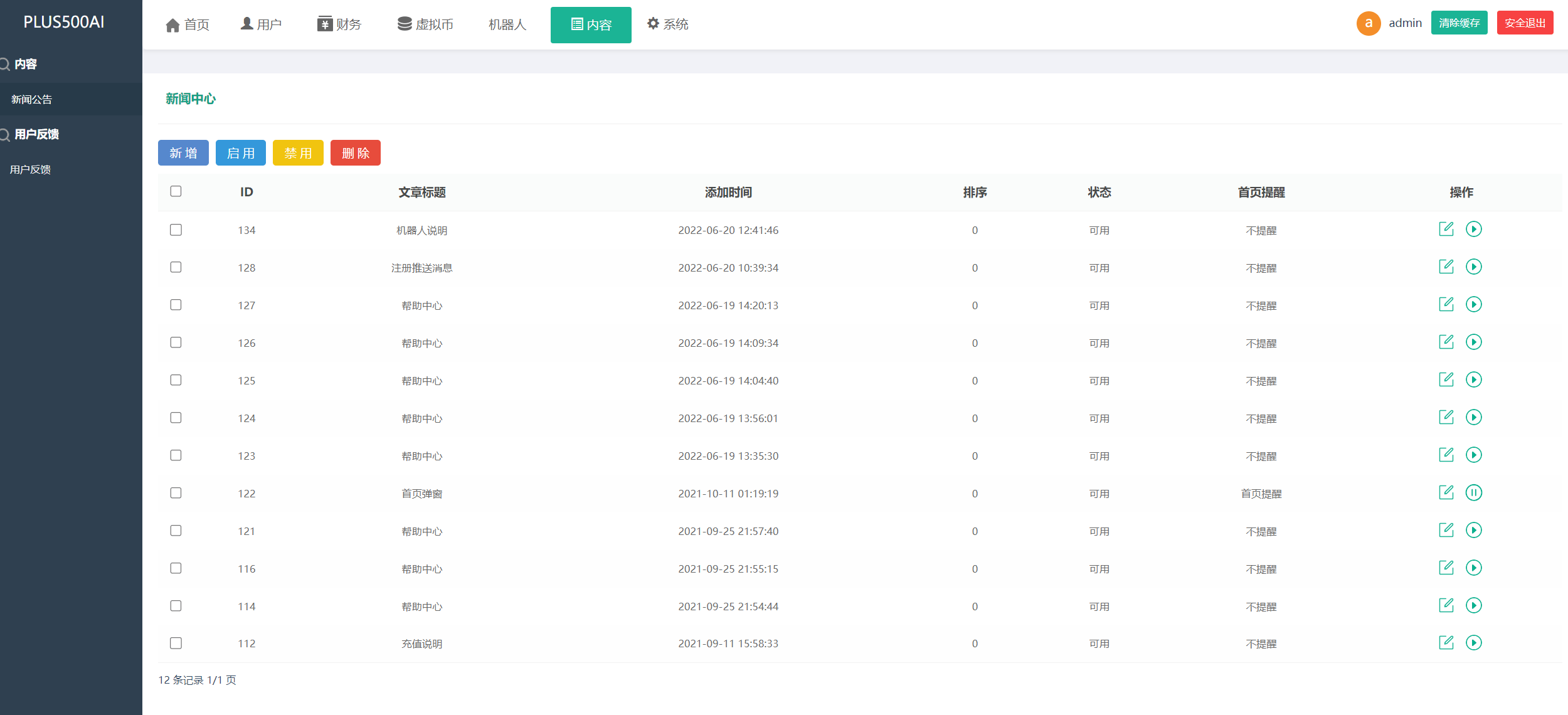Screen dimensions: 1568x715
Task: Open the 系统 settings gear menu
Action: pyautogui.click(x=667, y=24)
